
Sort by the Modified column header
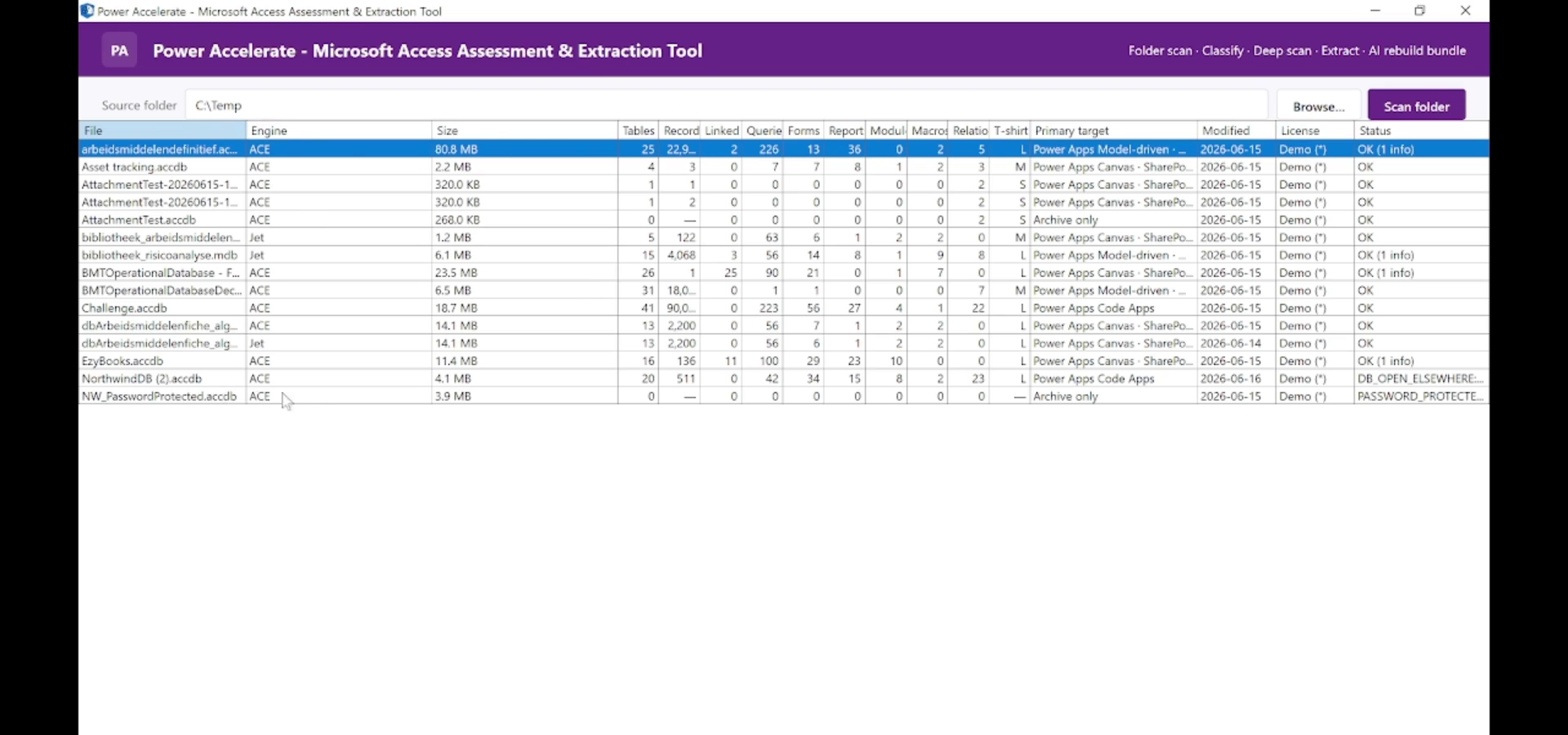1236,131
